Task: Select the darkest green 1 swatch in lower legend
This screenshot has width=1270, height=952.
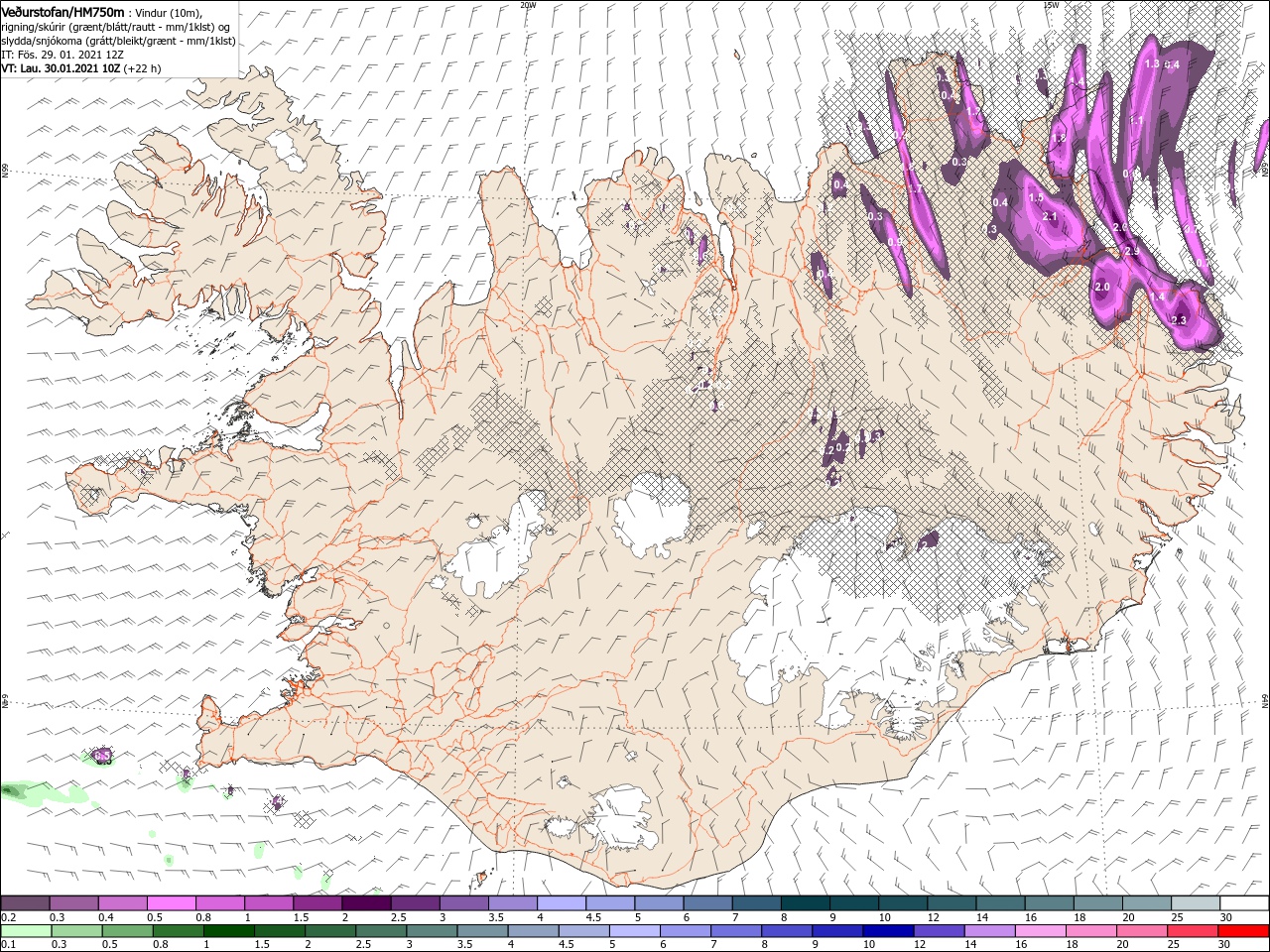Action: coord(228,931)
